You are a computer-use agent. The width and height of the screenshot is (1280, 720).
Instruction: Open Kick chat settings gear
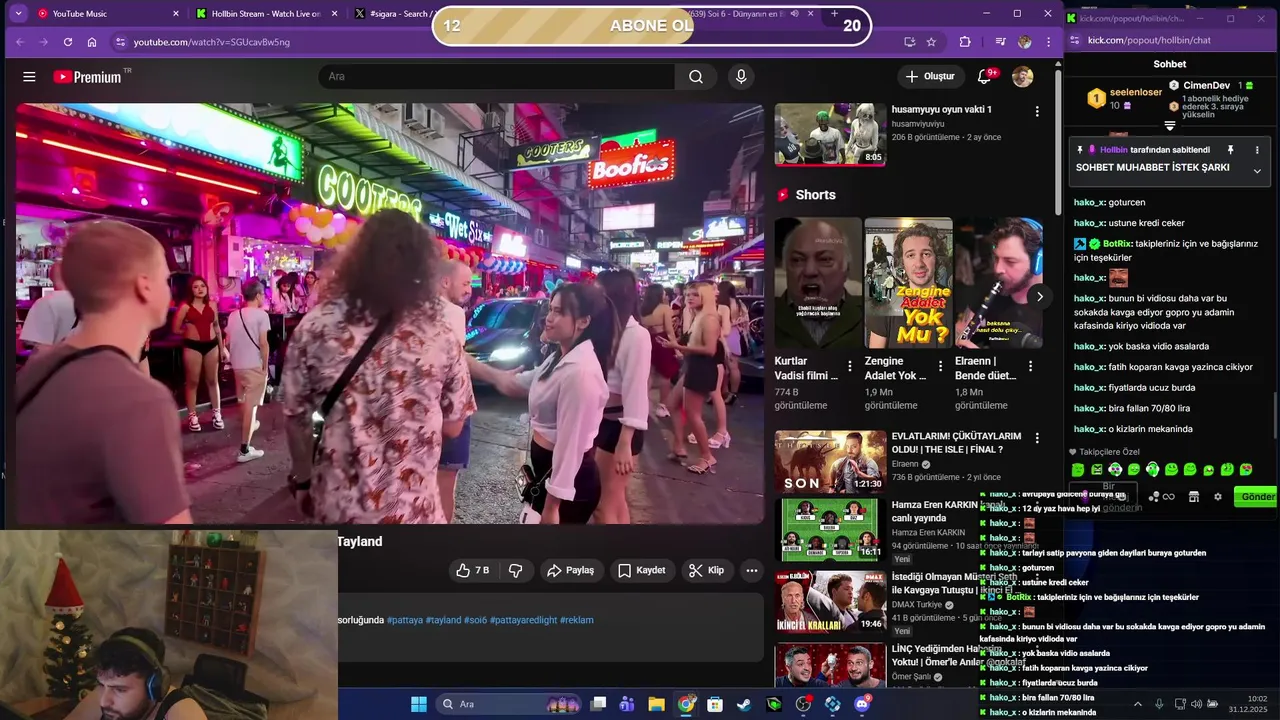pyautogui.click(x=1217, y=496)
